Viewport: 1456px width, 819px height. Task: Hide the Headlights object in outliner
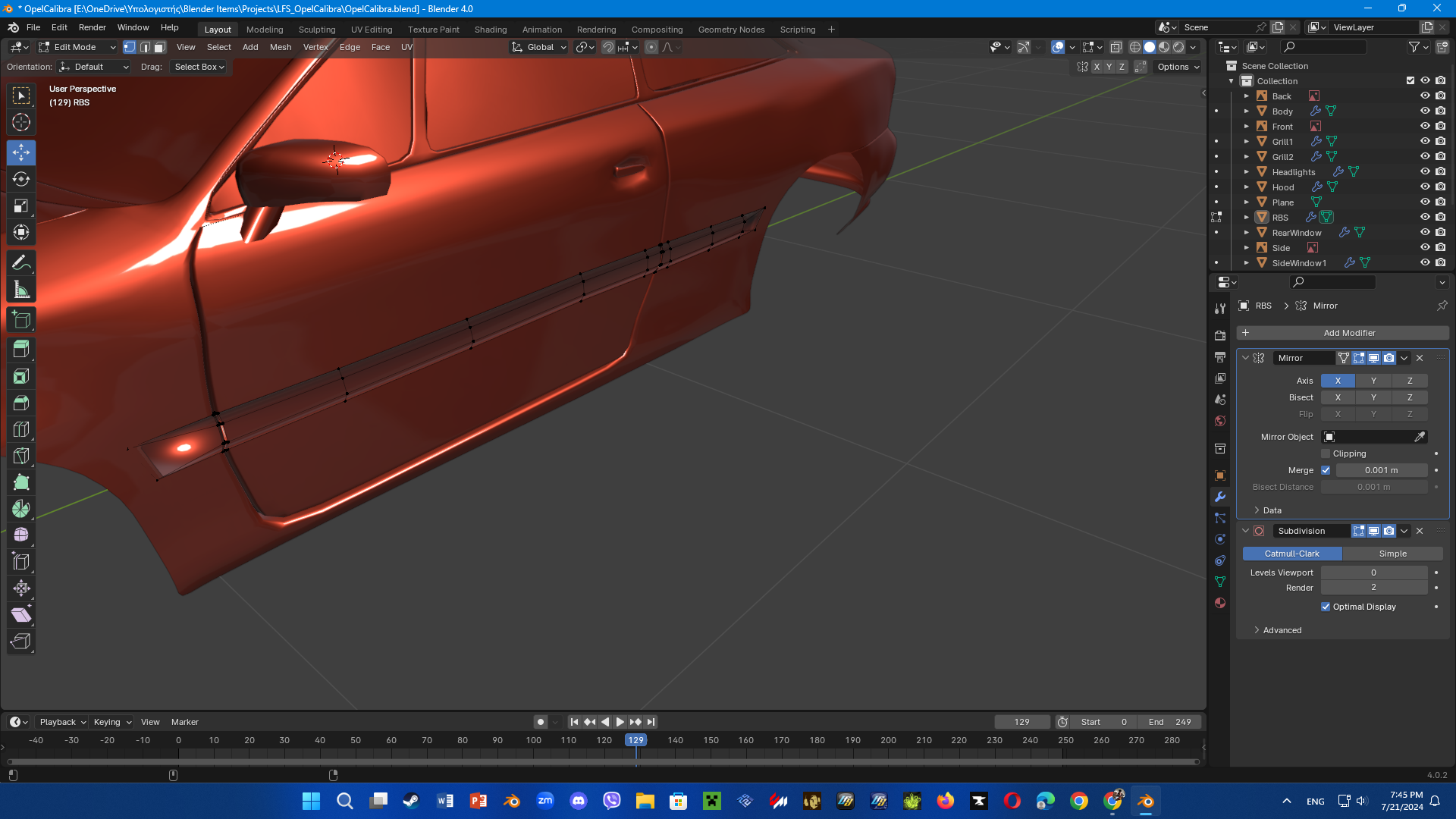(1425, 172)
